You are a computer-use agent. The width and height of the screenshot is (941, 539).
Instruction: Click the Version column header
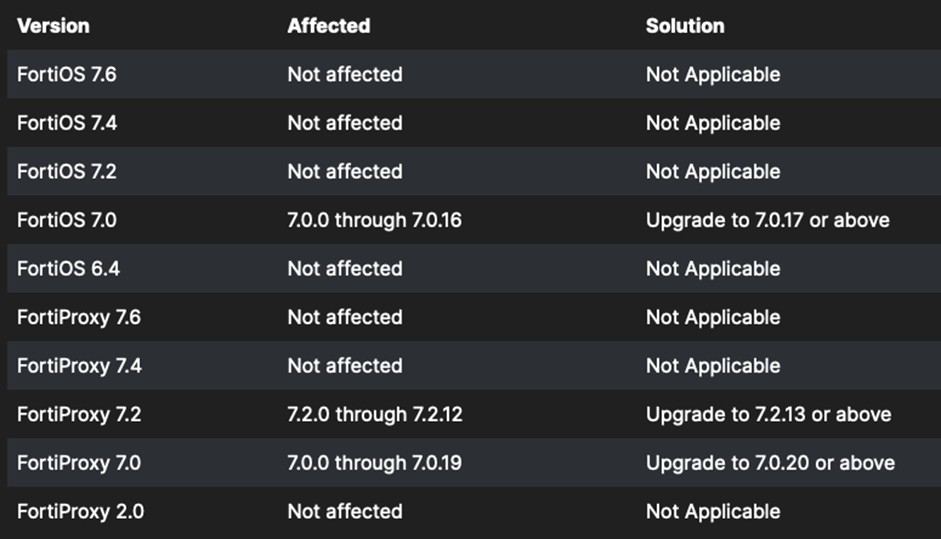tap(53, 26)
